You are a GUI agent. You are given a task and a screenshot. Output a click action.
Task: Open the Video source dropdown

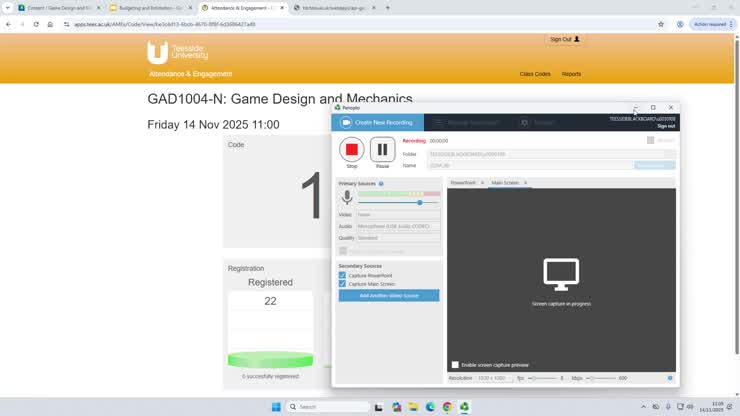click(x=398, y=214)
